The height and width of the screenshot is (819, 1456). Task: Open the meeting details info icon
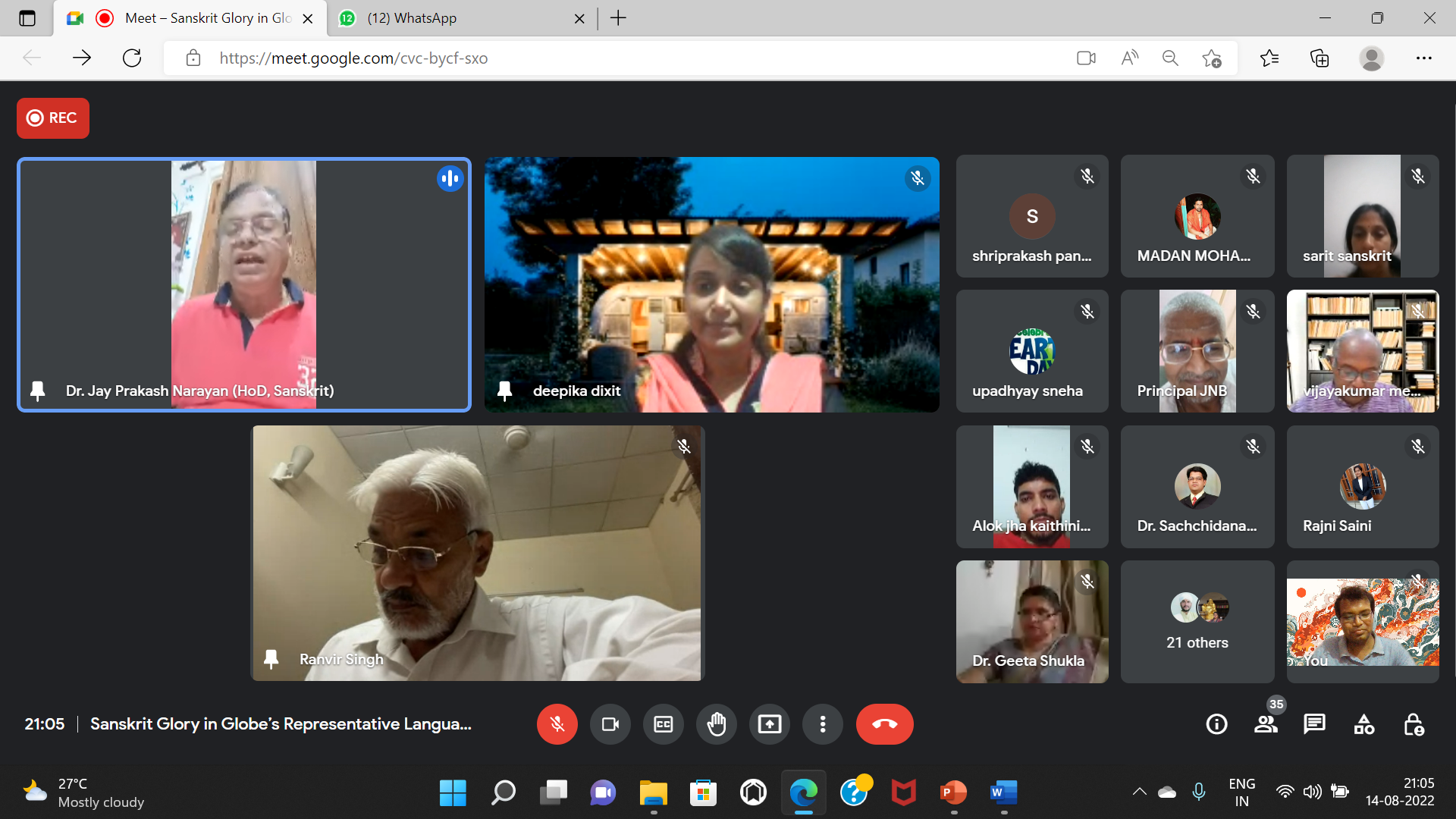click(x=1216, y=724)
